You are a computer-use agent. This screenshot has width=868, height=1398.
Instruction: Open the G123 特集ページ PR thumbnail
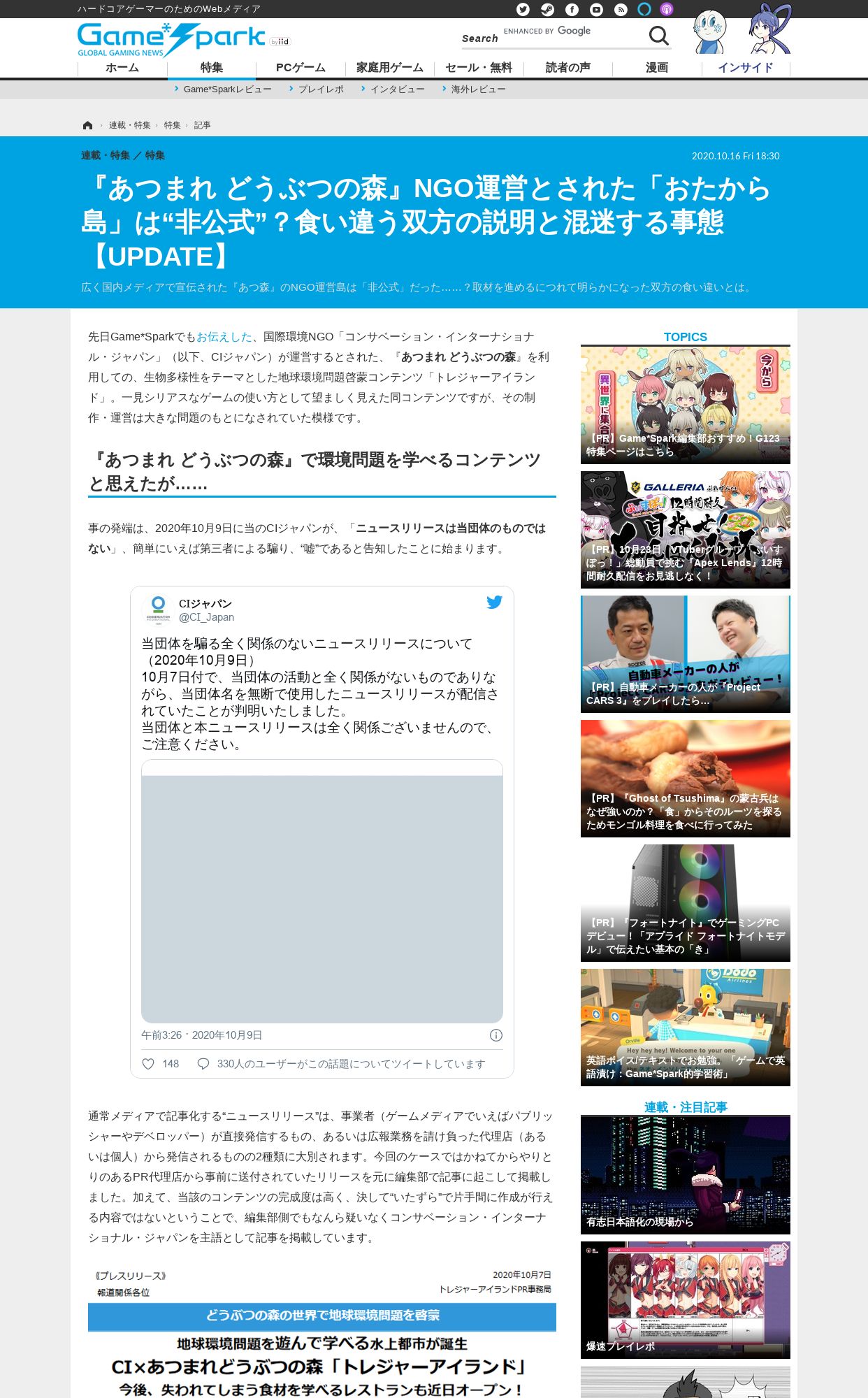(x=686, y=405)
